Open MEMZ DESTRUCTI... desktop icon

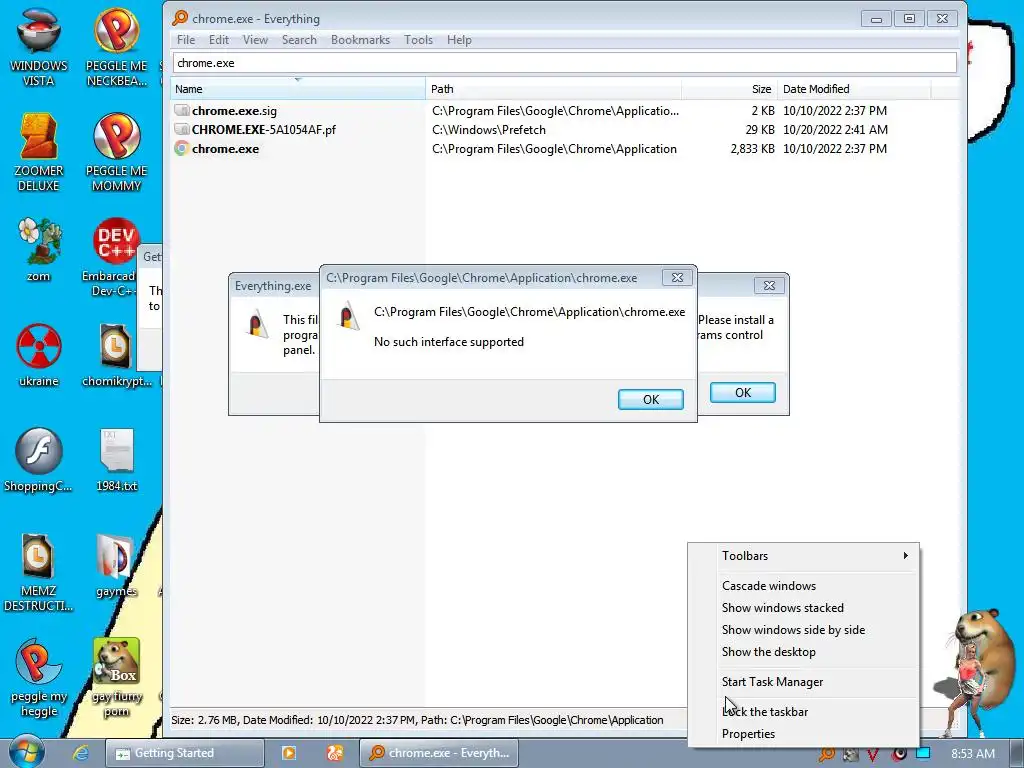[39, 572]
